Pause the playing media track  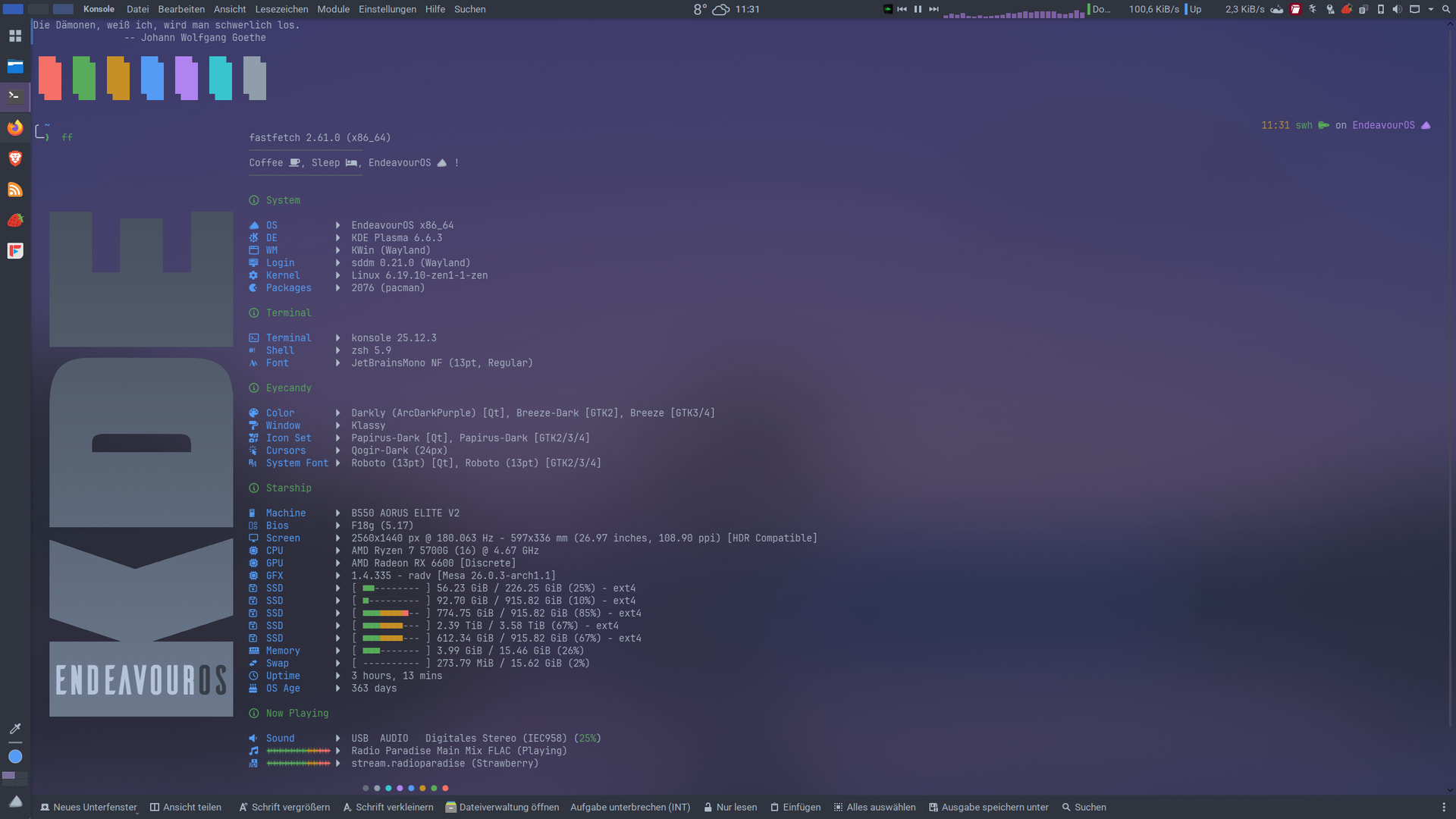point(918,9)
